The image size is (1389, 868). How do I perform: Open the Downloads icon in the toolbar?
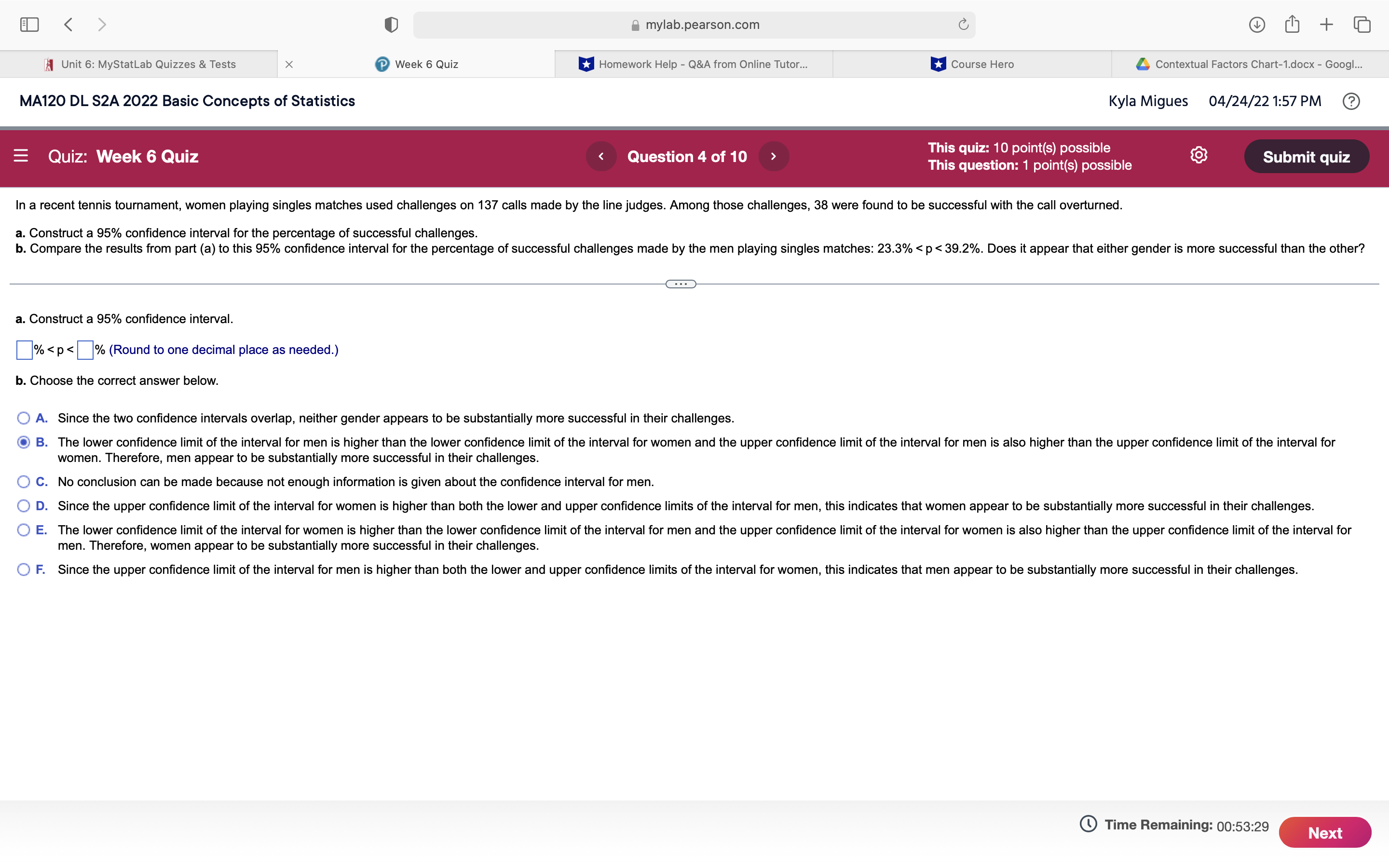tap(1256, 25)
